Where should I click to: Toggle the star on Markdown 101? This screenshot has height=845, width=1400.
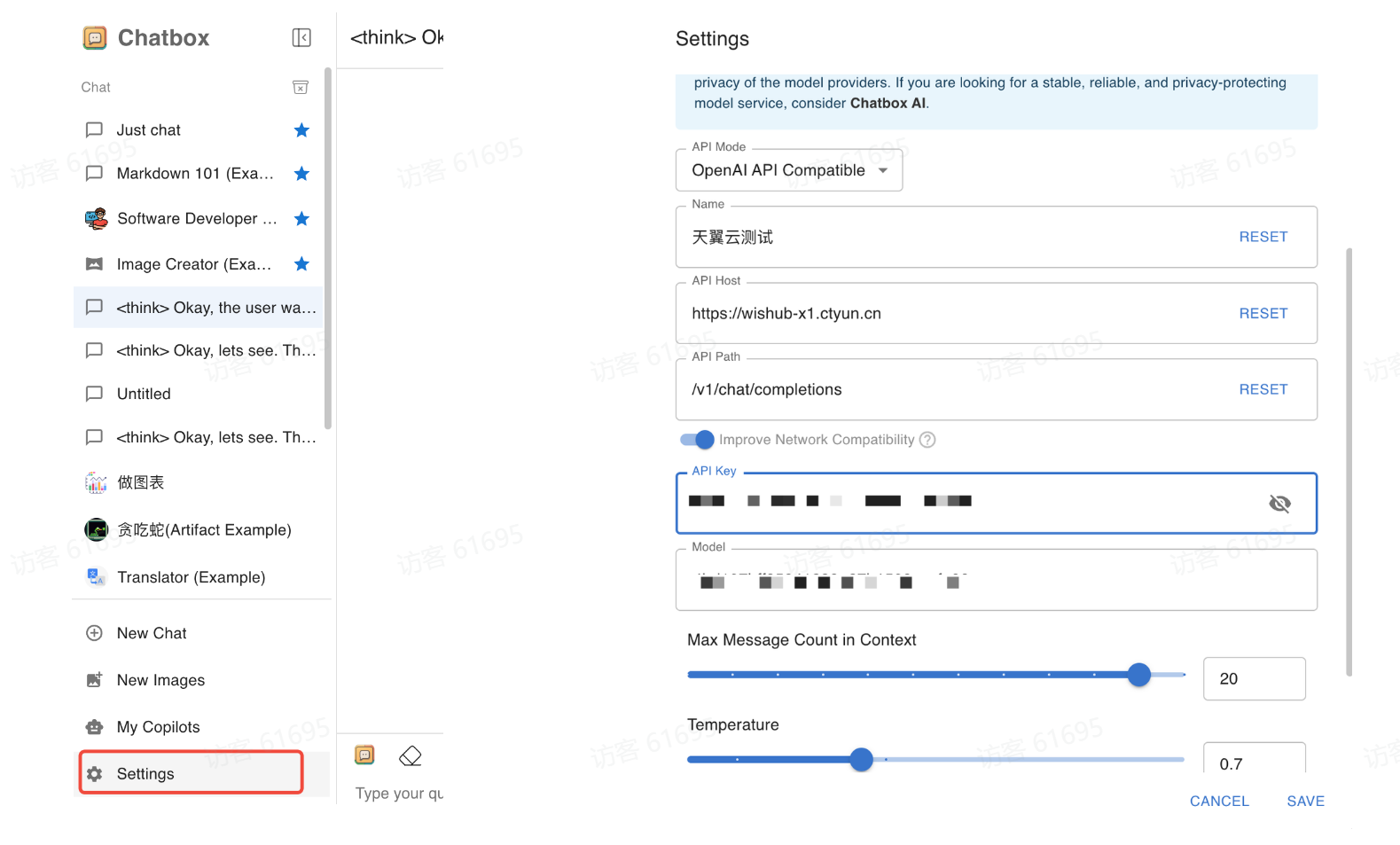(x=301, y=174)
